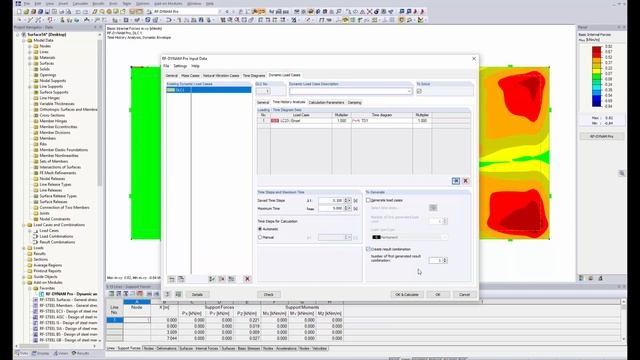Open the Damping sub-tab

pos(354,102)
